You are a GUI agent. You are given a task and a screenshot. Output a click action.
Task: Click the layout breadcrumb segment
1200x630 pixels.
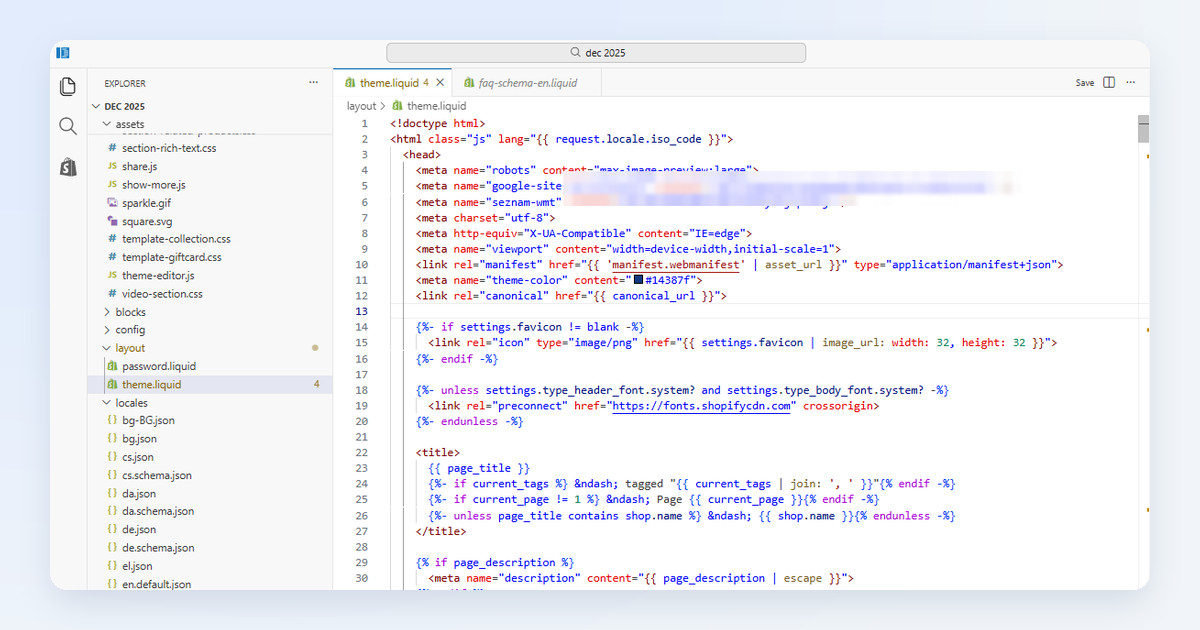point(361,106)
